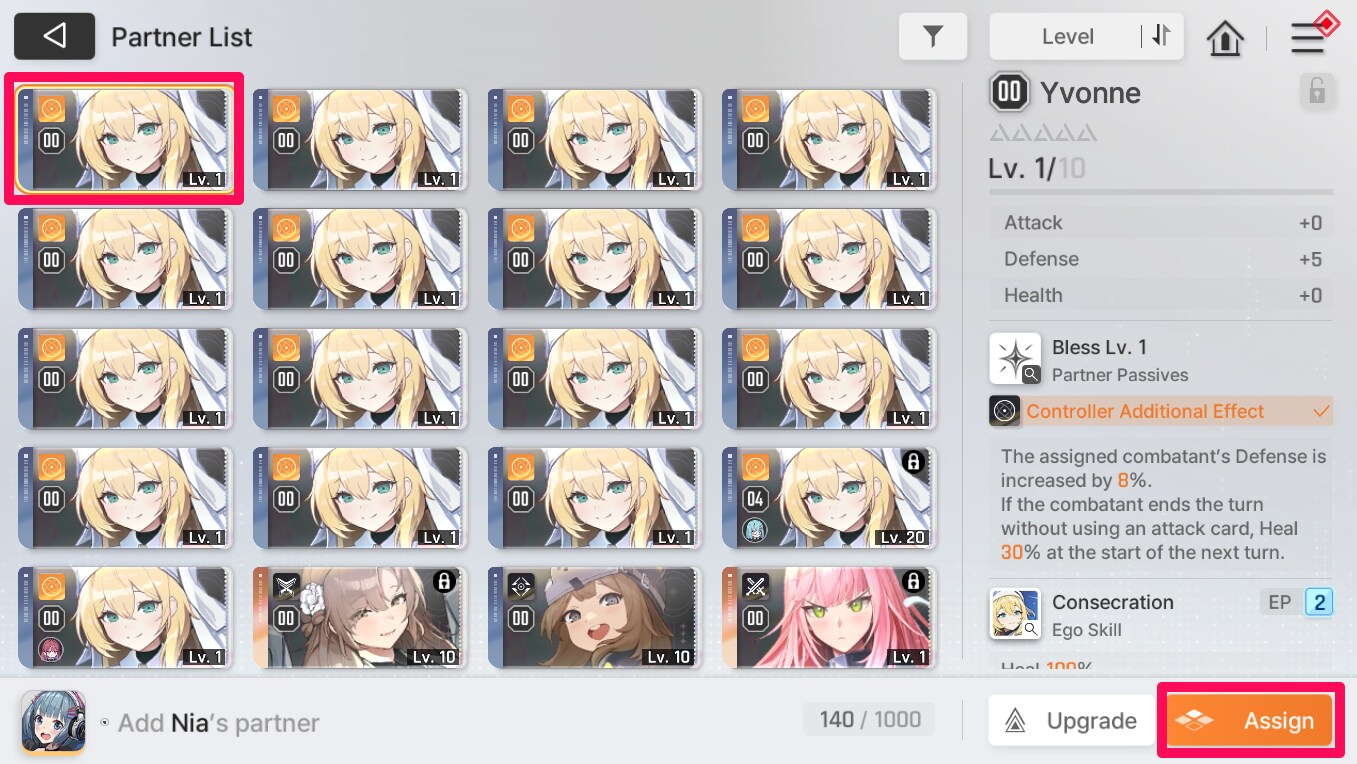Click the class emblem on pink-haired partner card
This screenshot has height=764, width=1357.
[x=755, y=587]
